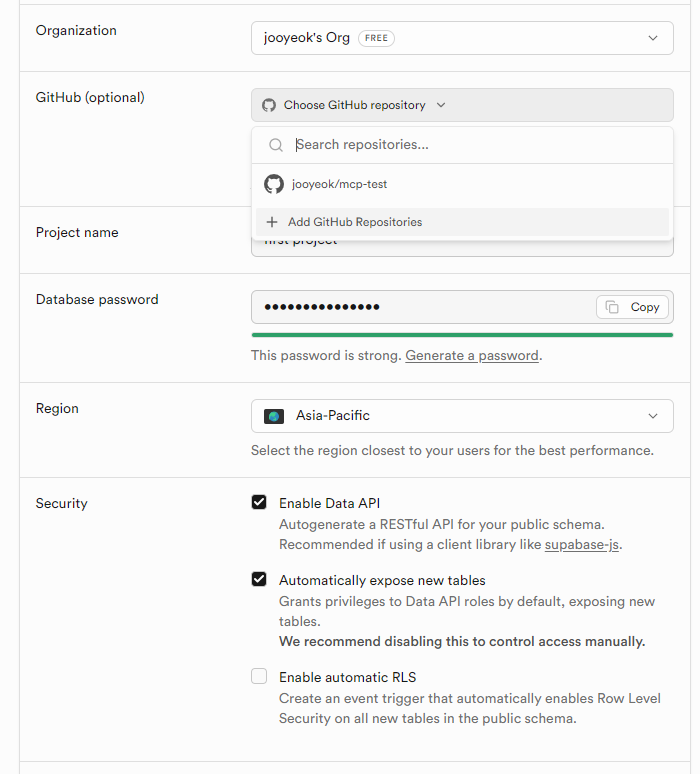Expand the Organization dropdown chevron
Screen dimensions: 700x774
click(653, 38)
